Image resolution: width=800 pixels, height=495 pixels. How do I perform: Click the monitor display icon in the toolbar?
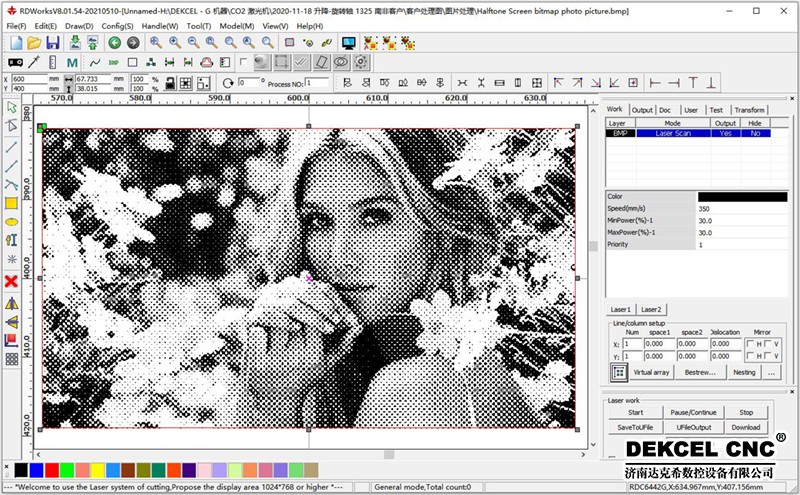(x=349, y=43)
